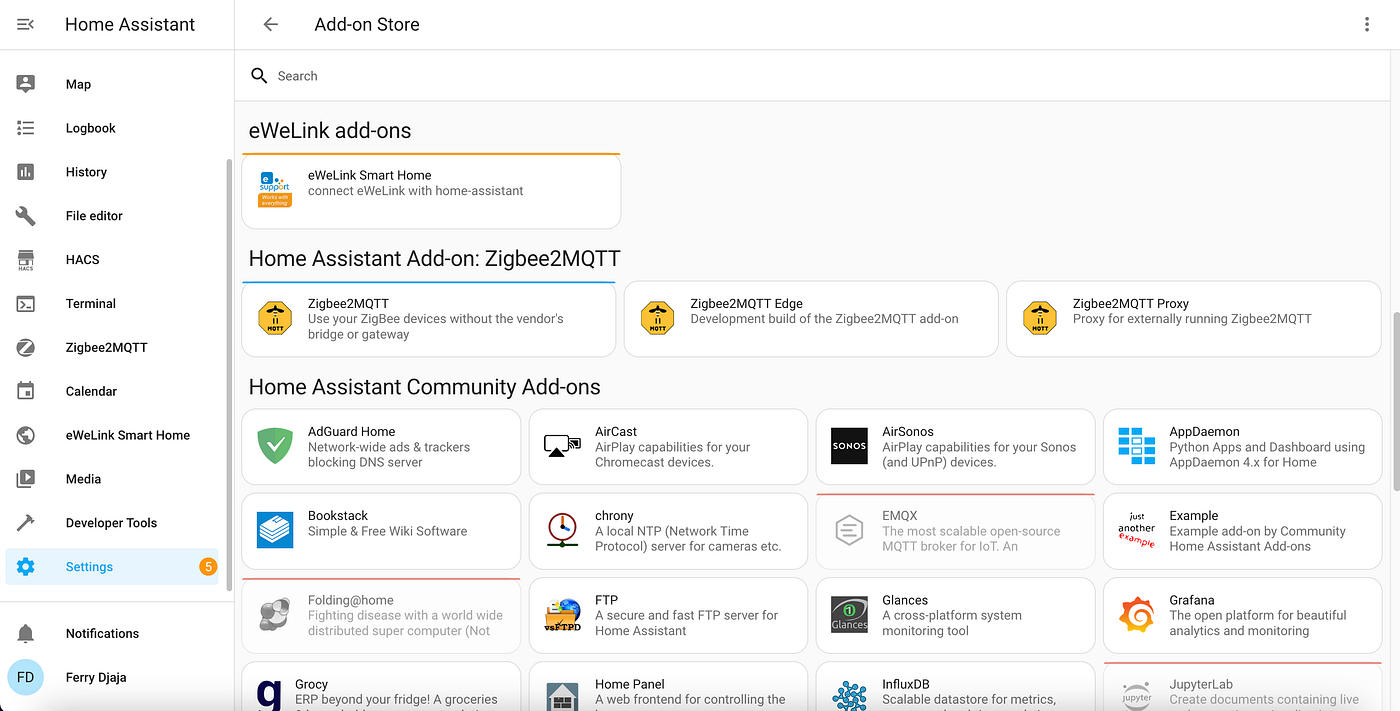
Task: Open the Grocy add-on card
Action: (381, 687)
